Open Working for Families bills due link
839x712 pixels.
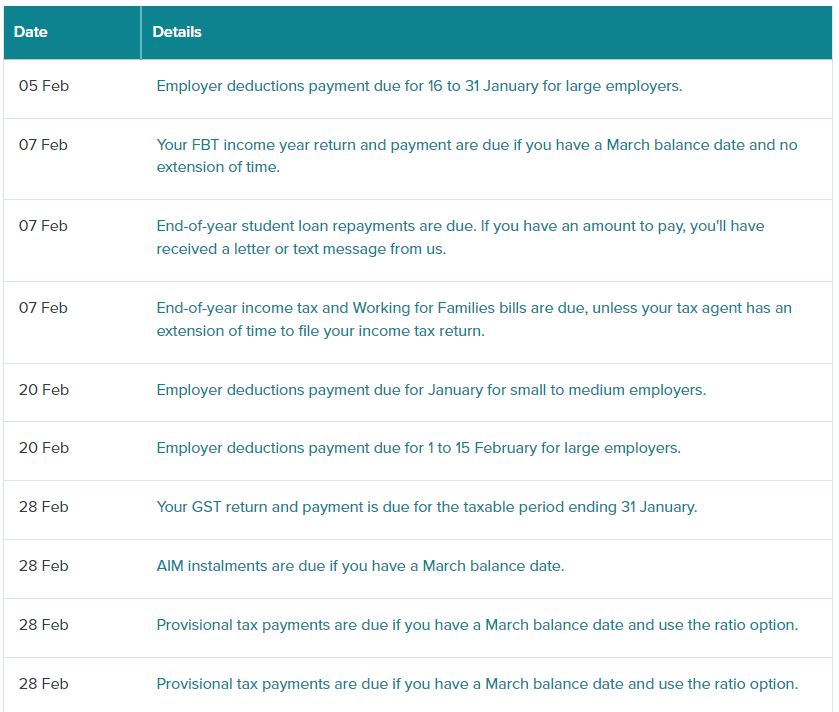coord(474,319)
